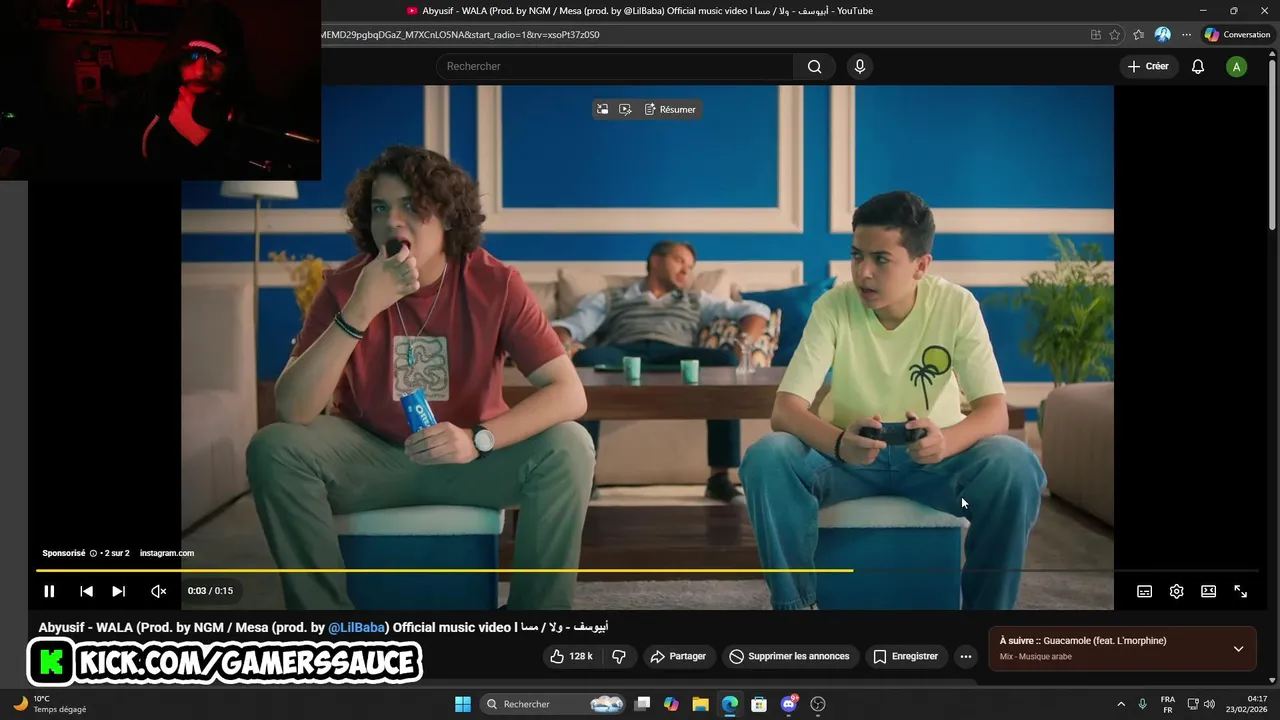This screenshot has width=1280, height=720.
Task: Open Discord from the taskbar
Action: point(789,704)
